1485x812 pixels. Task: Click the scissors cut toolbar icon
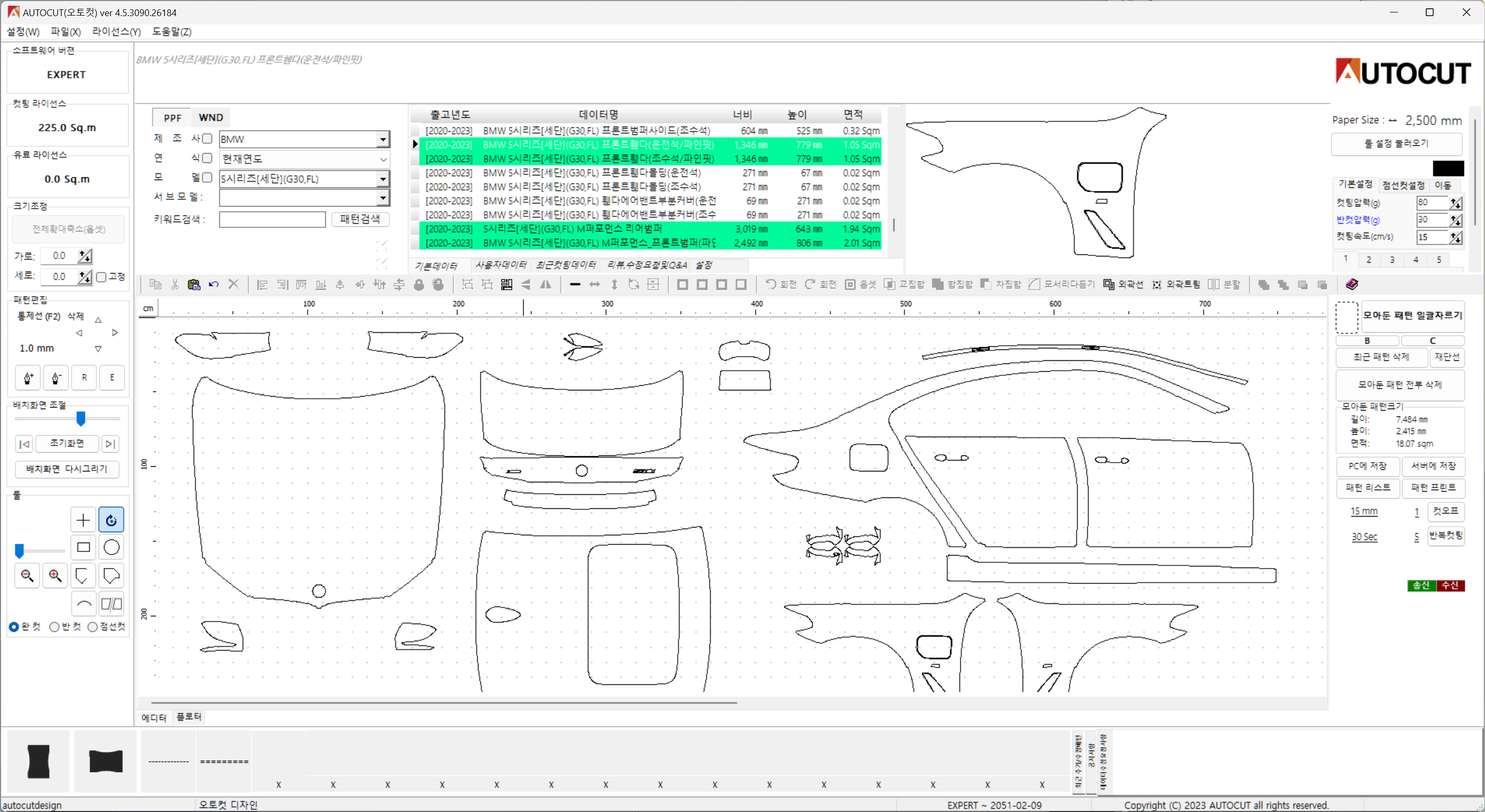[175, 284]
